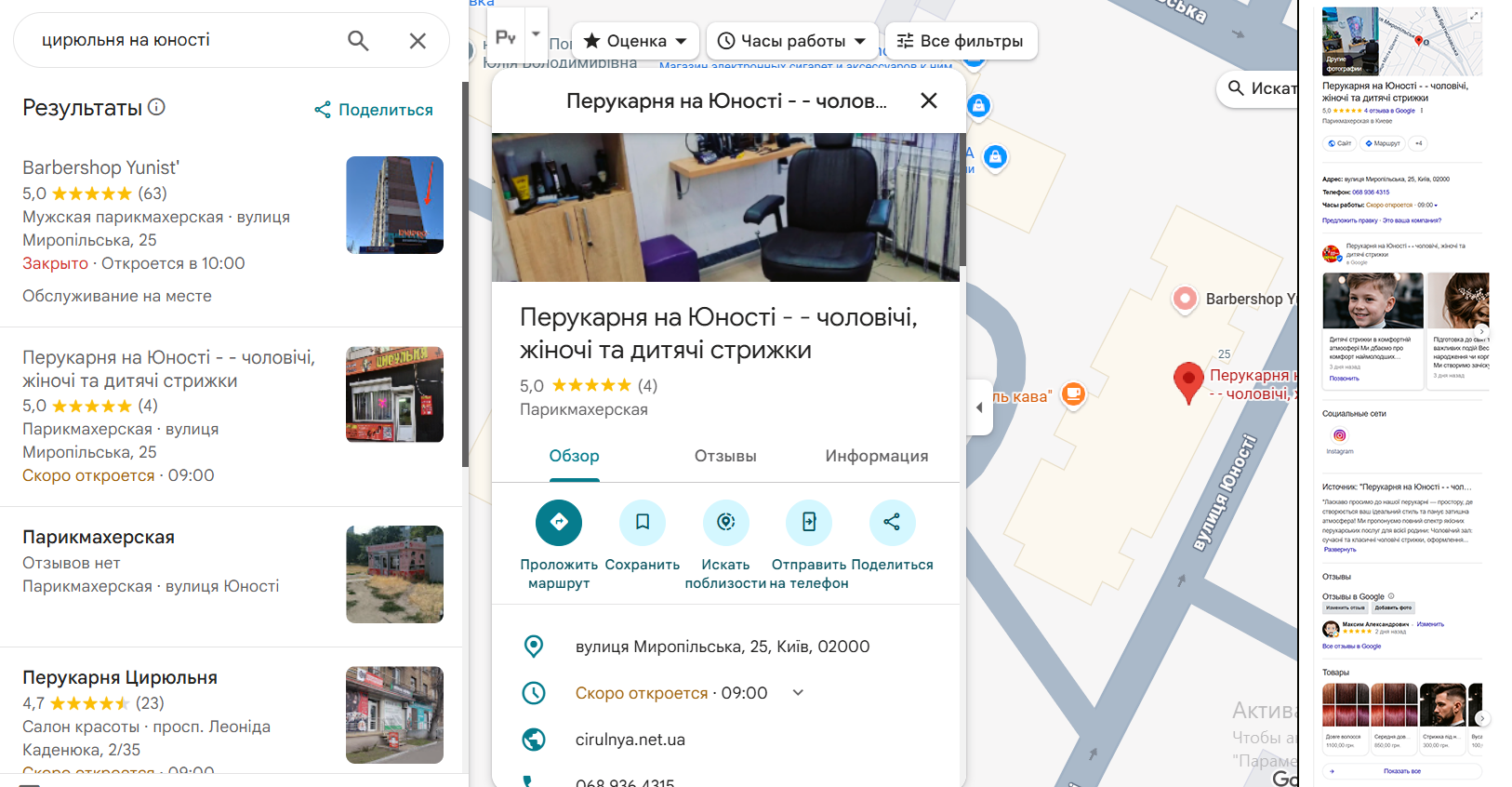
Task: Click the orange cafe marker on map
Action: coord(1073,394)
